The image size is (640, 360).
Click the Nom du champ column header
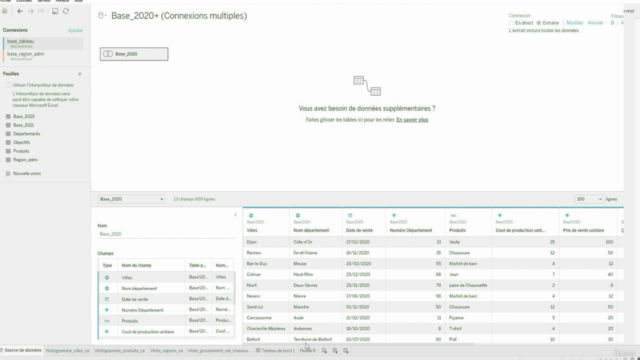tap(151, 265)
